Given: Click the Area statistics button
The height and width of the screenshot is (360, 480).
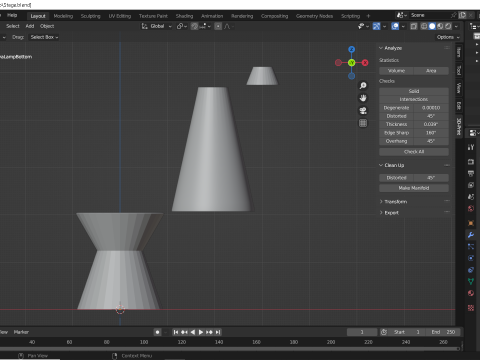Looking at the screenshot, I should coord(431,71).
